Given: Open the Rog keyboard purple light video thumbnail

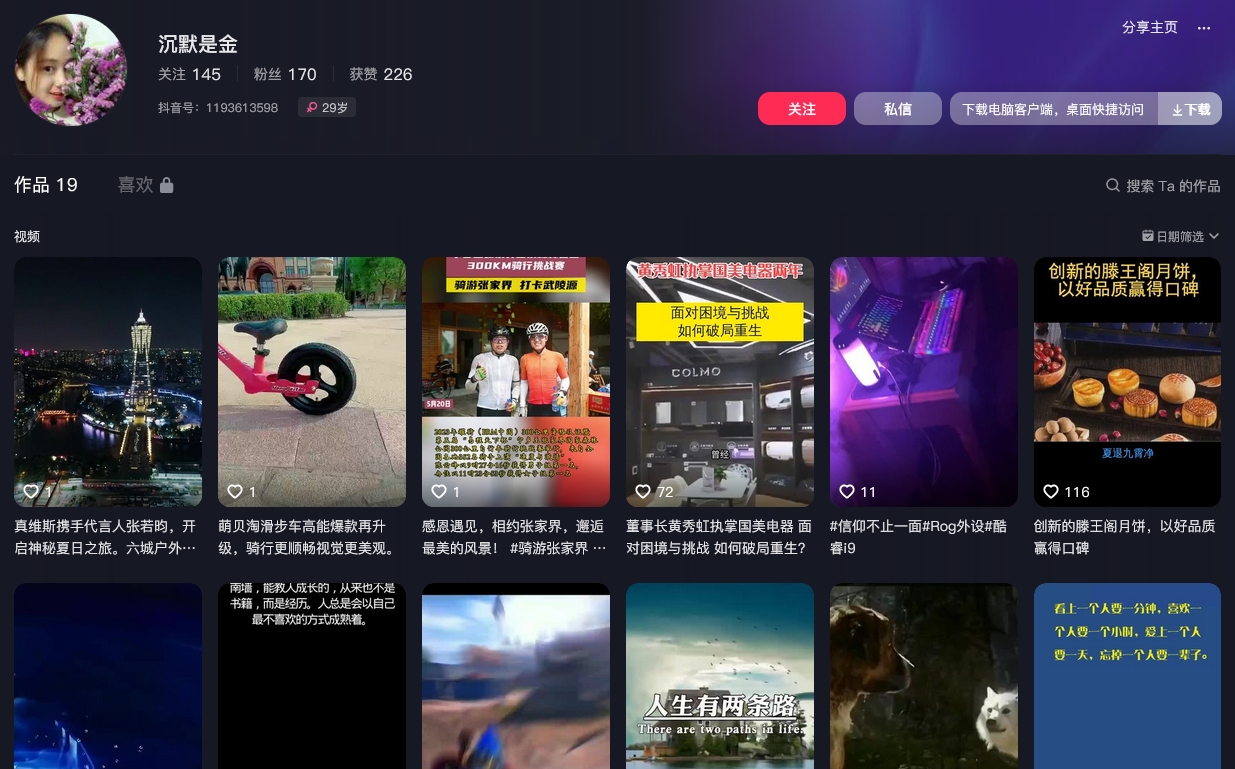Looking at the screenshot, I should pyautogui.click(x=924, y=382).
